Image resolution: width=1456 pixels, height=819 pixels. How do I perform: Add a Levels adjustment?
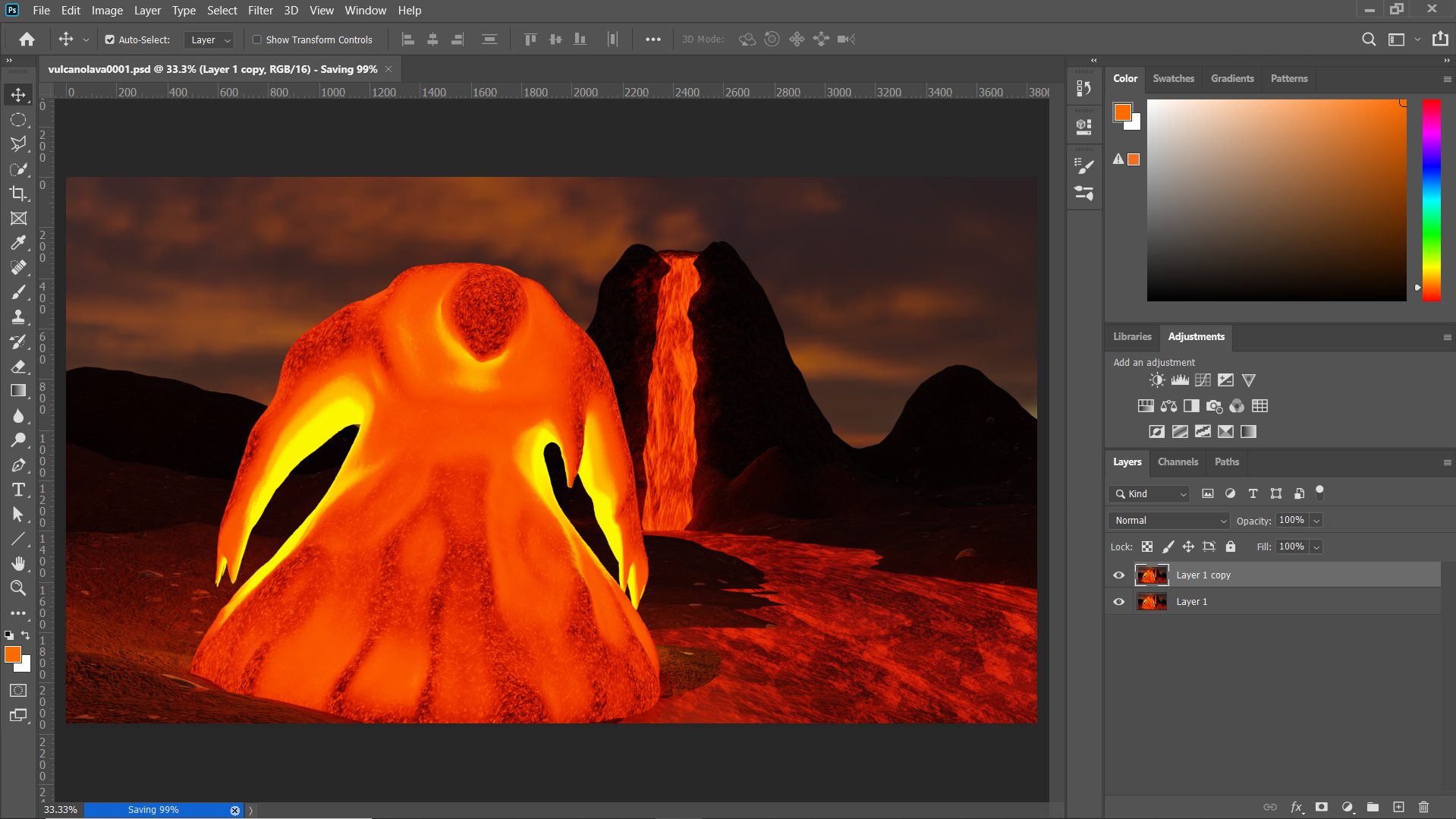tap(1180, 380)
